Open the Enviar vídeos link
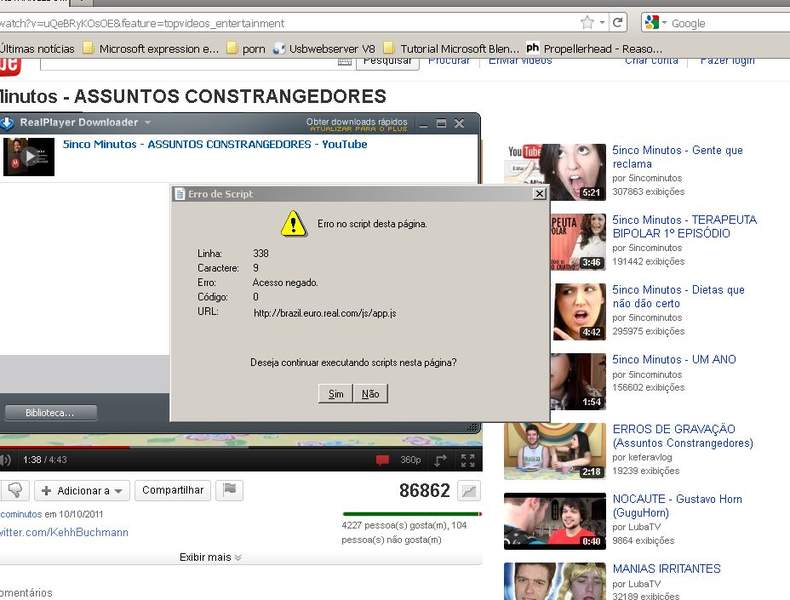This screenshot has width=790, height=600. pyautogui.click(x=520, y=61)
